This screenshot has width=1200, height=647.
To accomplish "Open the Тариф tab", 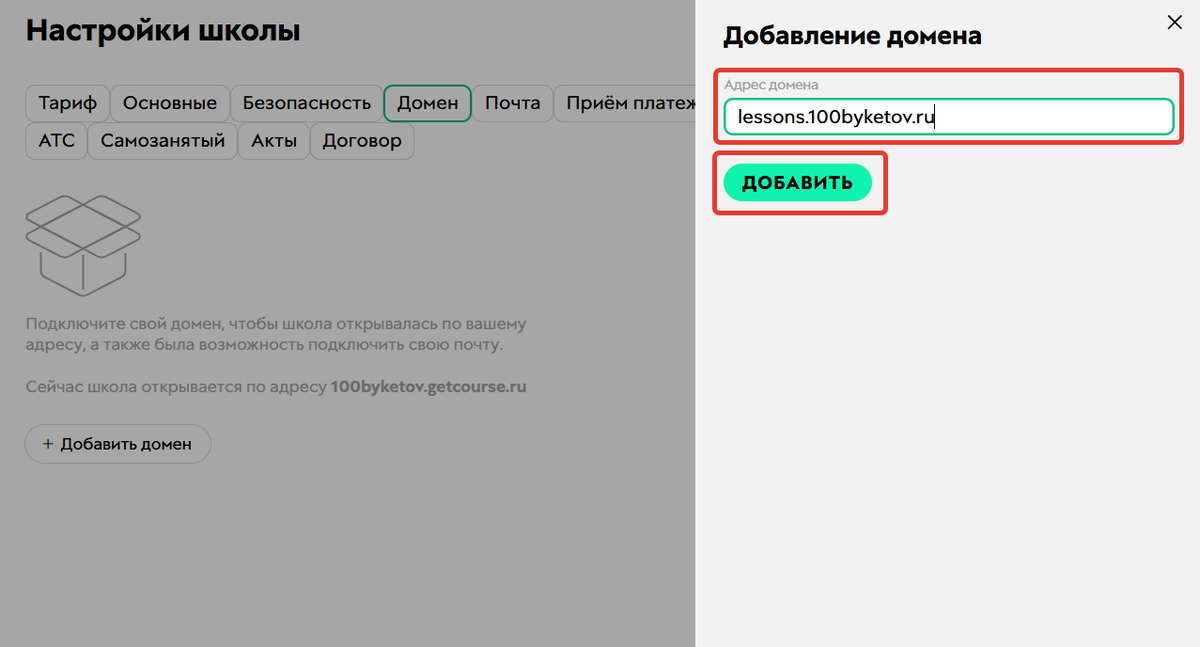I will pos(67,103).
